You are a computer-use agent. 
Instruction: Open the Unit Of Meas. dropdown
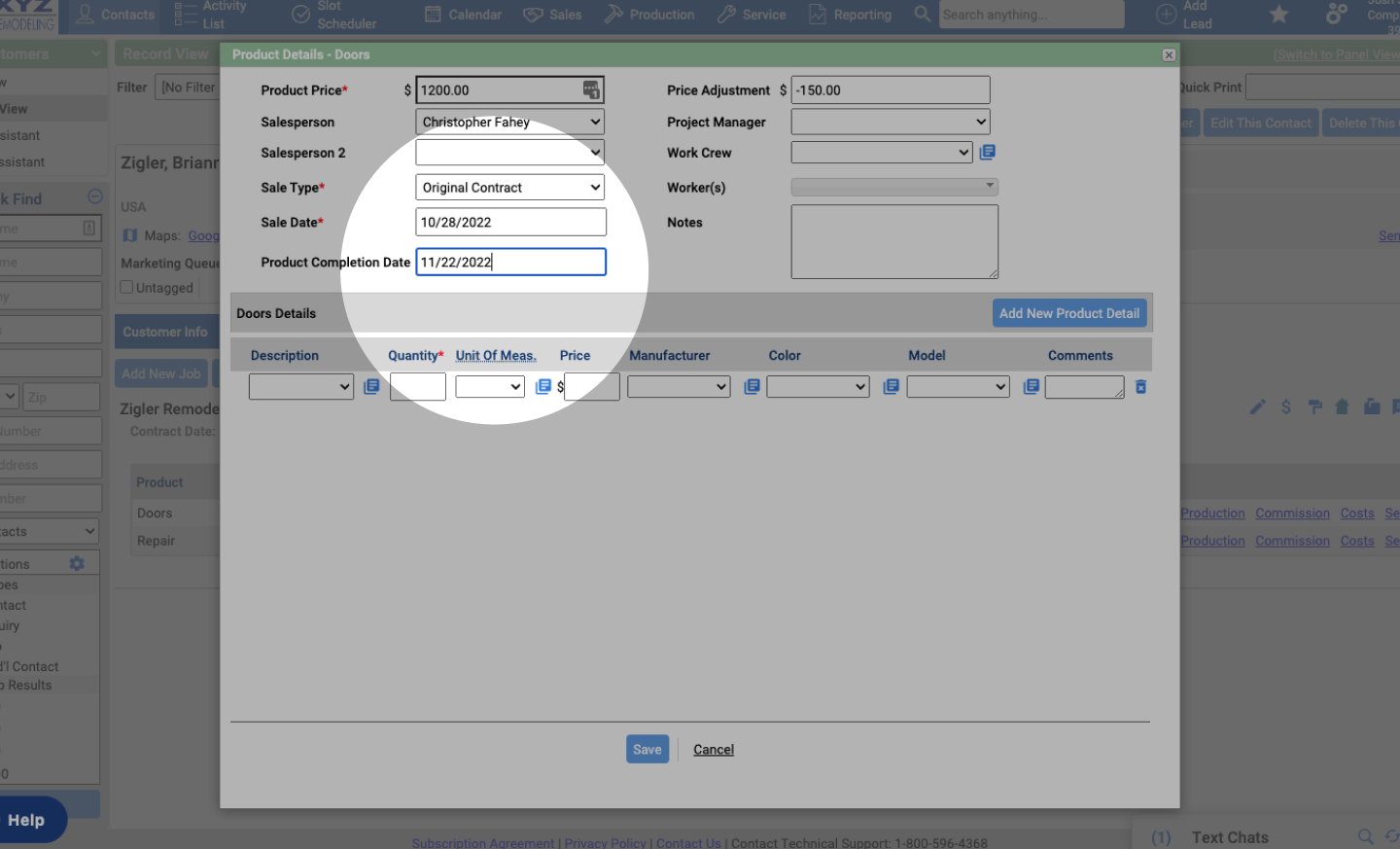pyautogui.click(x=490, y=387)
